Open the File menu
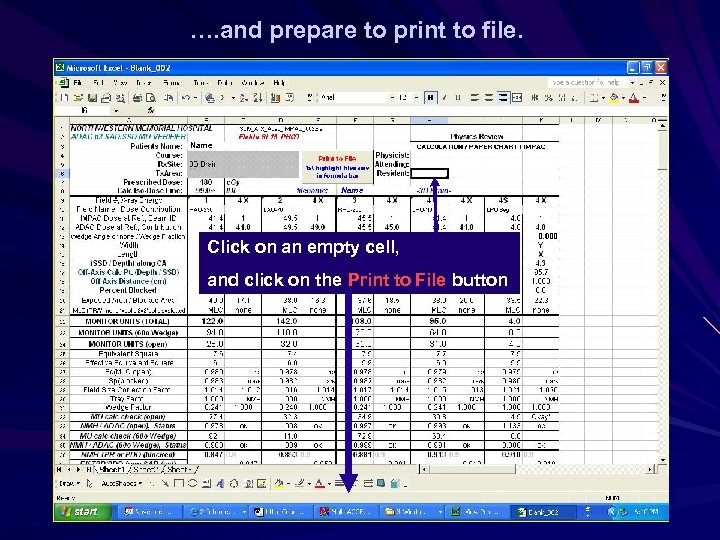 pyautogui.click(x=77, y=83)
